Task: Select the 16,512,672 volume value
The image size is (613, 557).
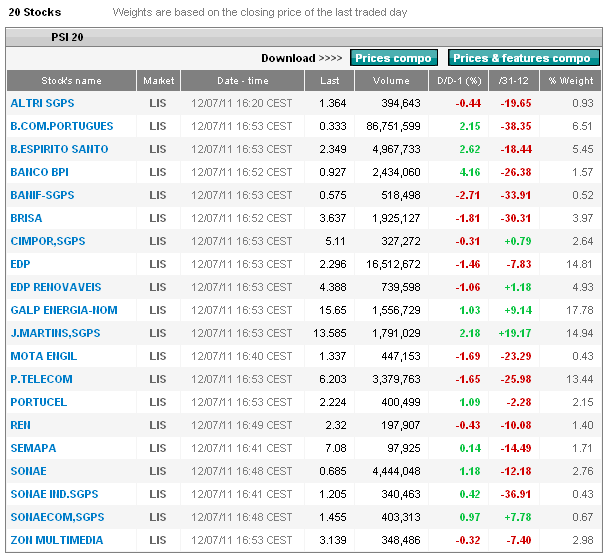Action: 393,264
